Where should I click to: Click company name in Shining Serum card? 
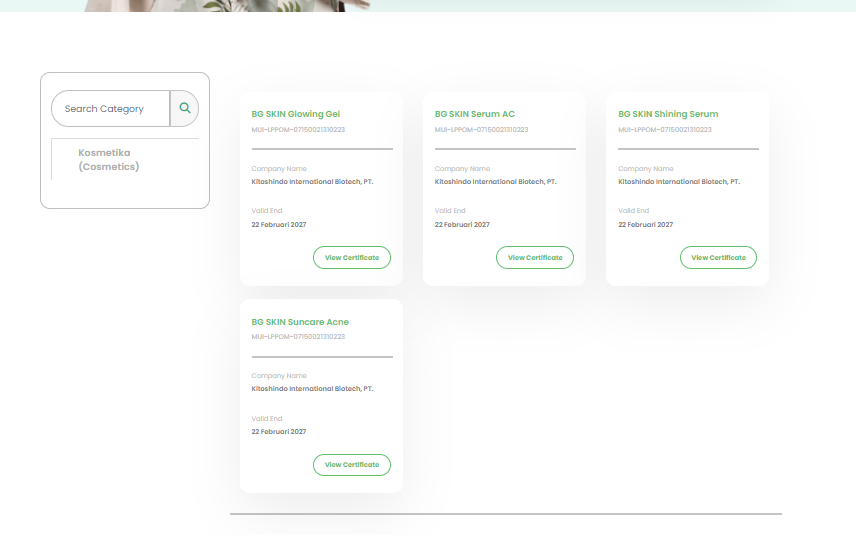click(679, 182)
